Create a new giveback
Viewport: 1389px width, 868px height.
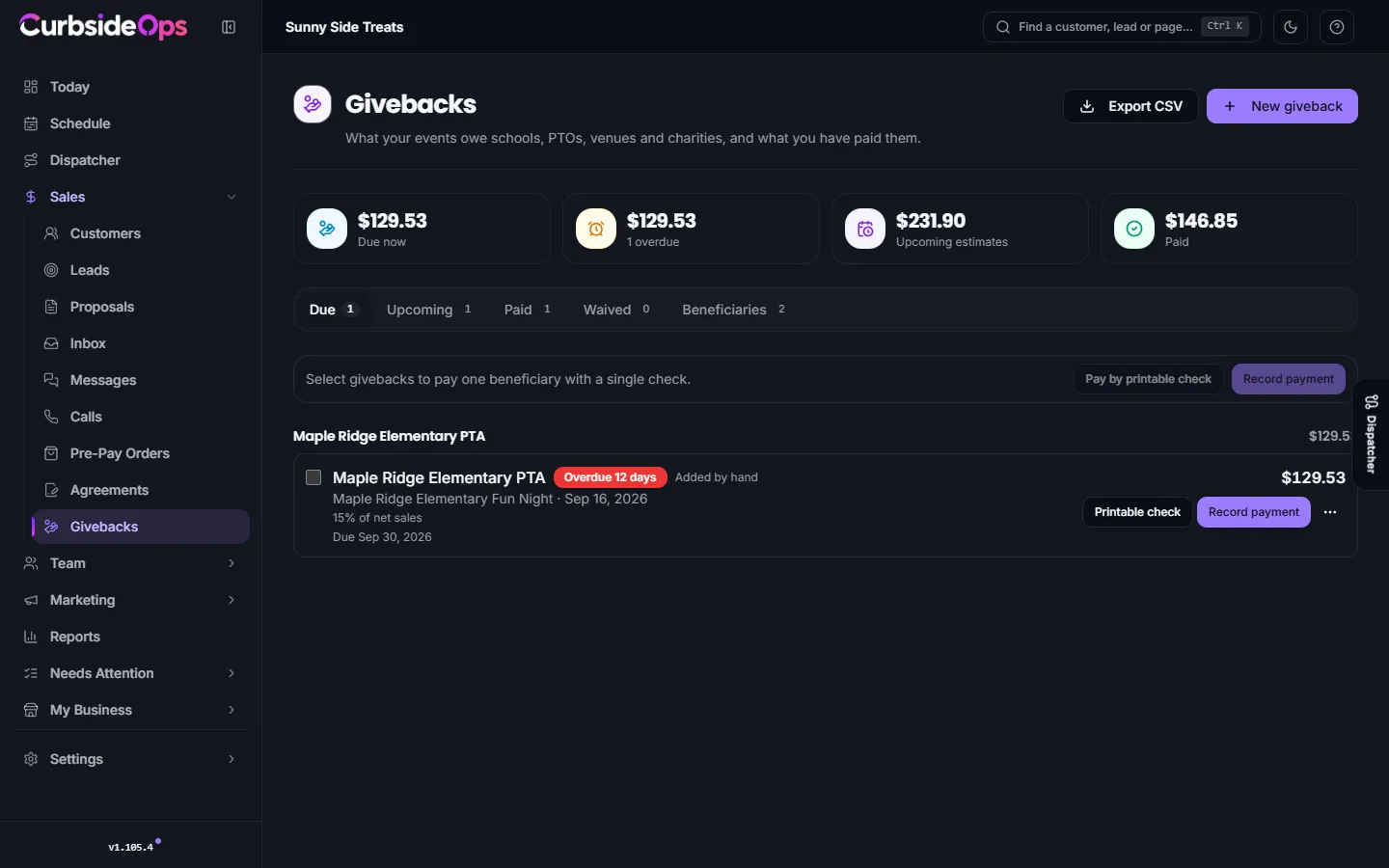click(1282, 106)
